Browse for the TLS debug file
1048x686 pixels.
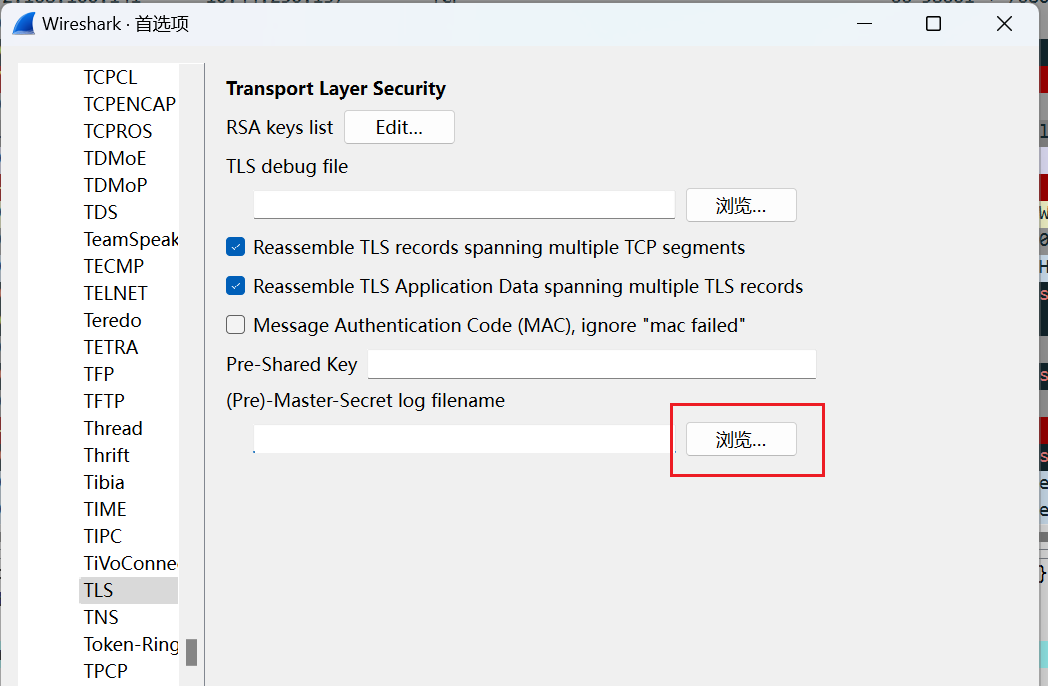click(741, 205)
